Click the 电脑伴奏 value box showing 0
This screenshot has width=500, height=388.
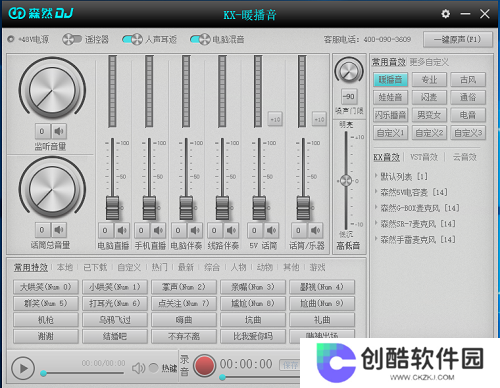click(178, 230)
